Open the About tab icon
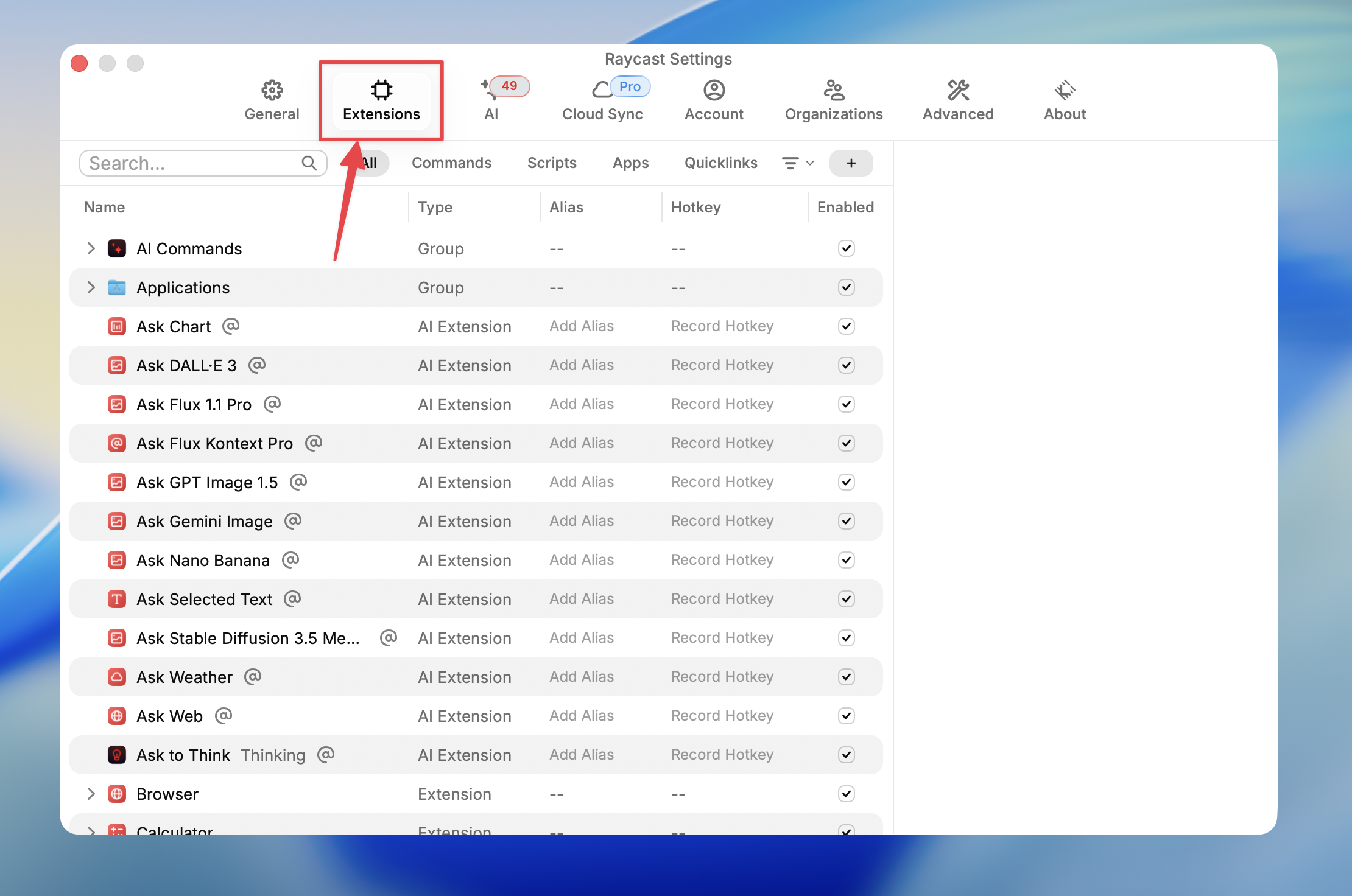The width and height of the screenshot is (1352, 896). pyautogui.click(x=1065, y=91)
